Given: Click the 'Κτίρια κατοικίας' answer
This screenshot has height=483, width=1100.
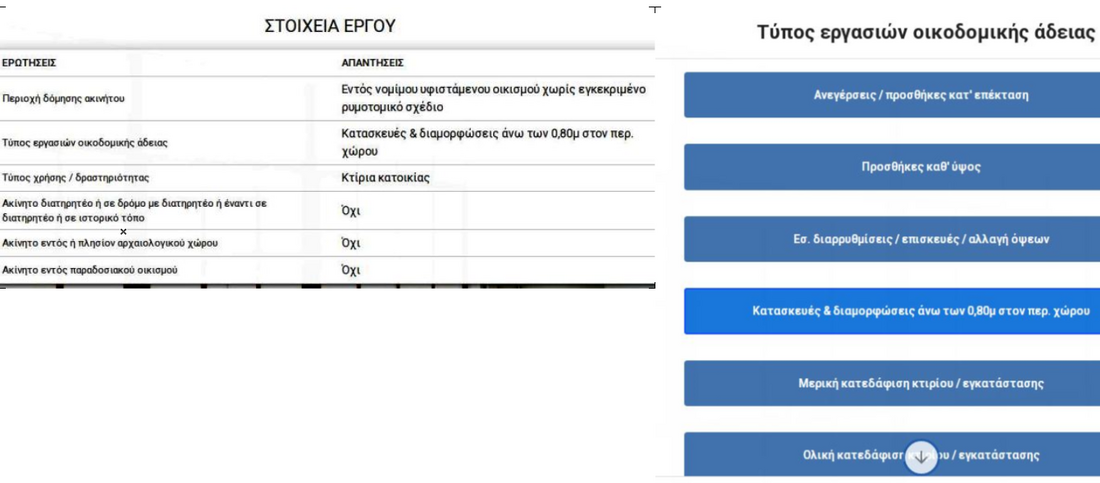Looking at the screenshot, I should tap(385, 178).
